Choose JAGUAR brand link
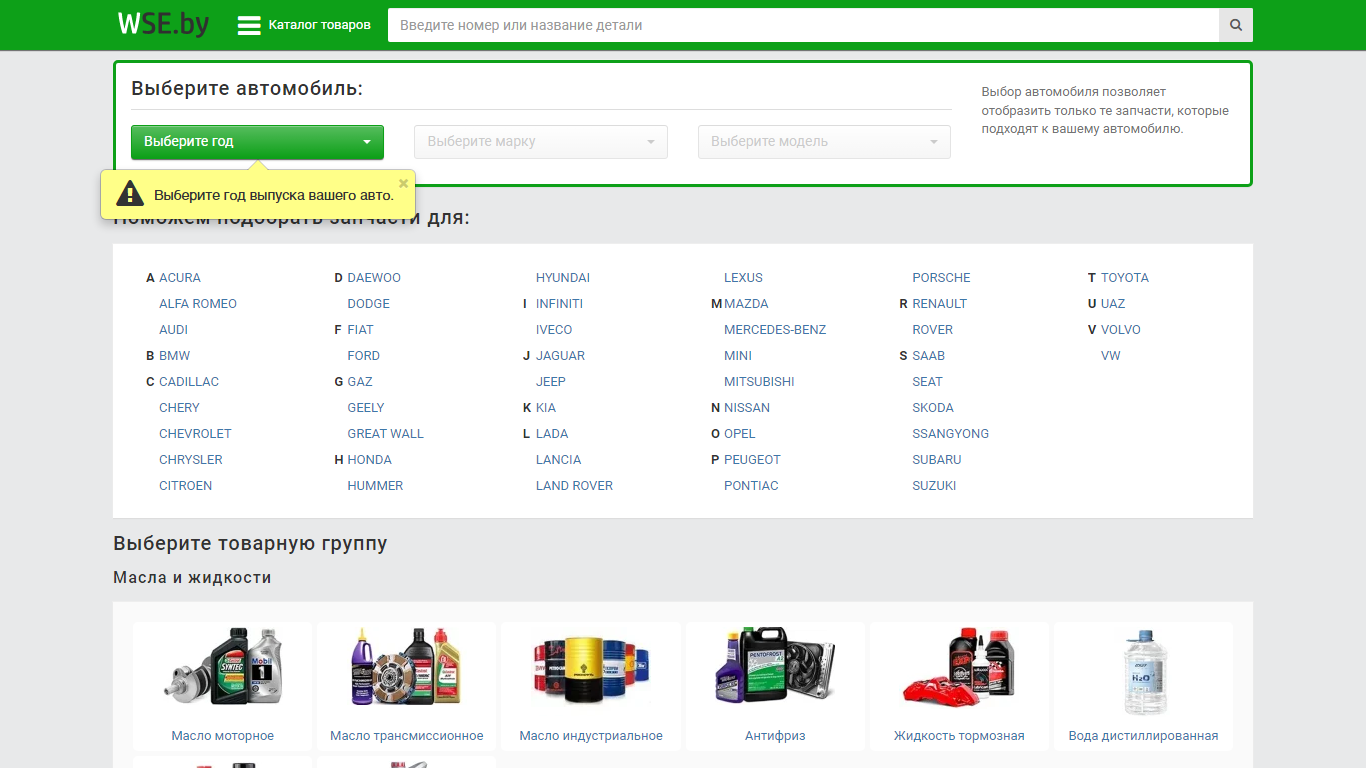Screen dimensions: 1366x768 click(x=560, y=356)
